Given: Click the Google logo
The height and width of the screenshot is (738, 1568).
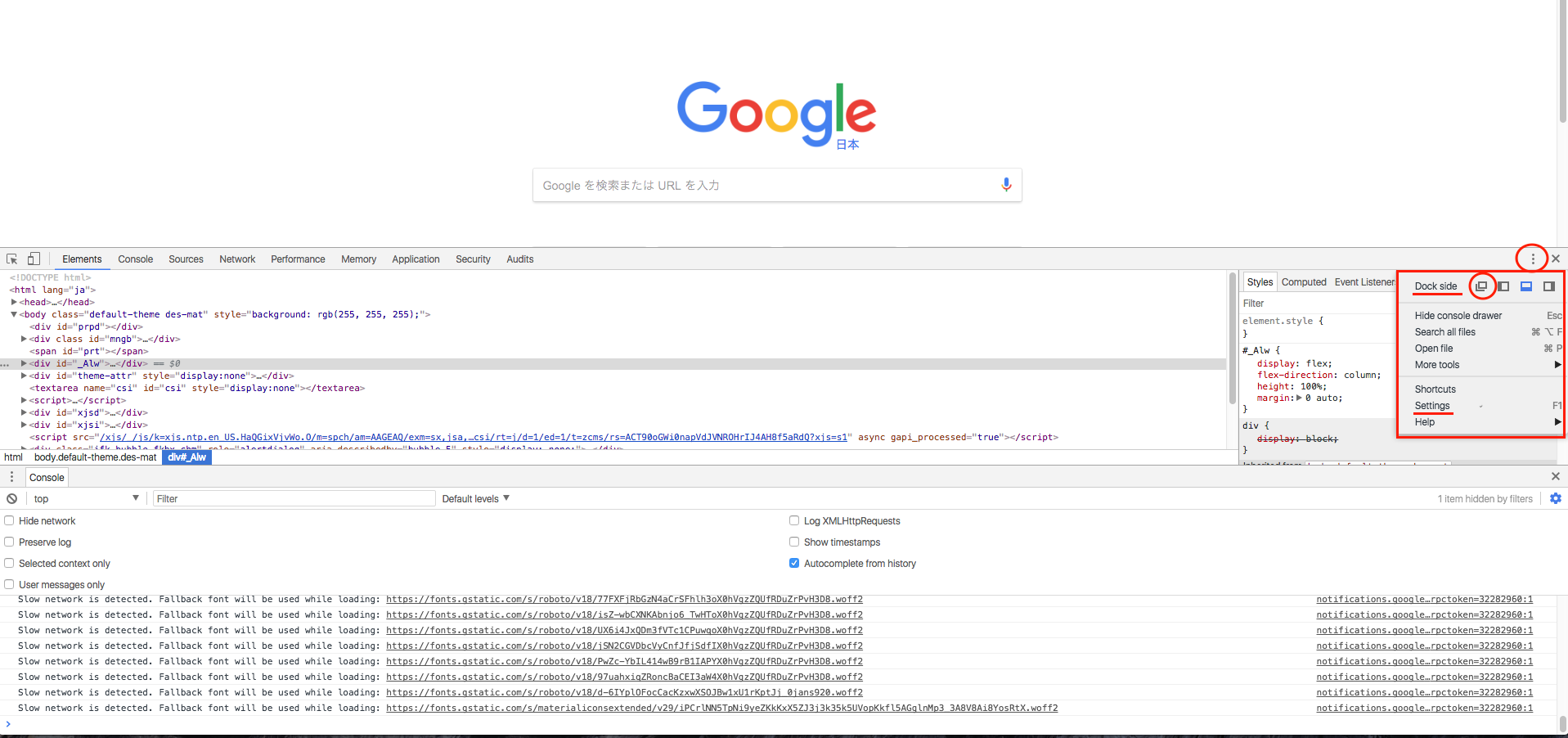Looking at the screenshot, I should coord(776,114).
